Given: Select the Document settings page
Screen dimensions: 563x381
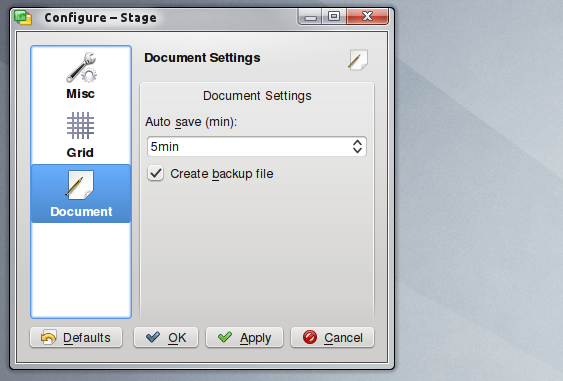Looking at the screenshot, I should [x=81, y=194].
